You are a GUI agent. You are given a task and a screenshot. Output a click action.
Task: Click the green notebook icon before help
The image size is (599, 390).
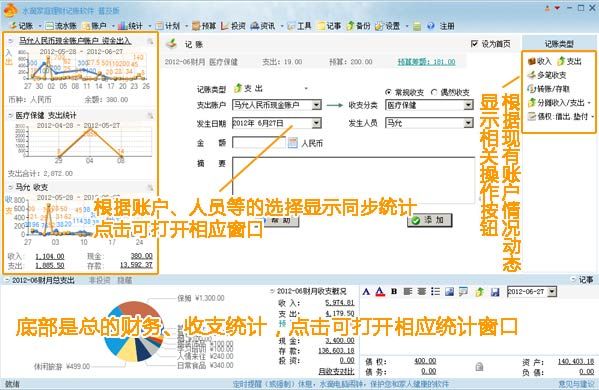417,26
